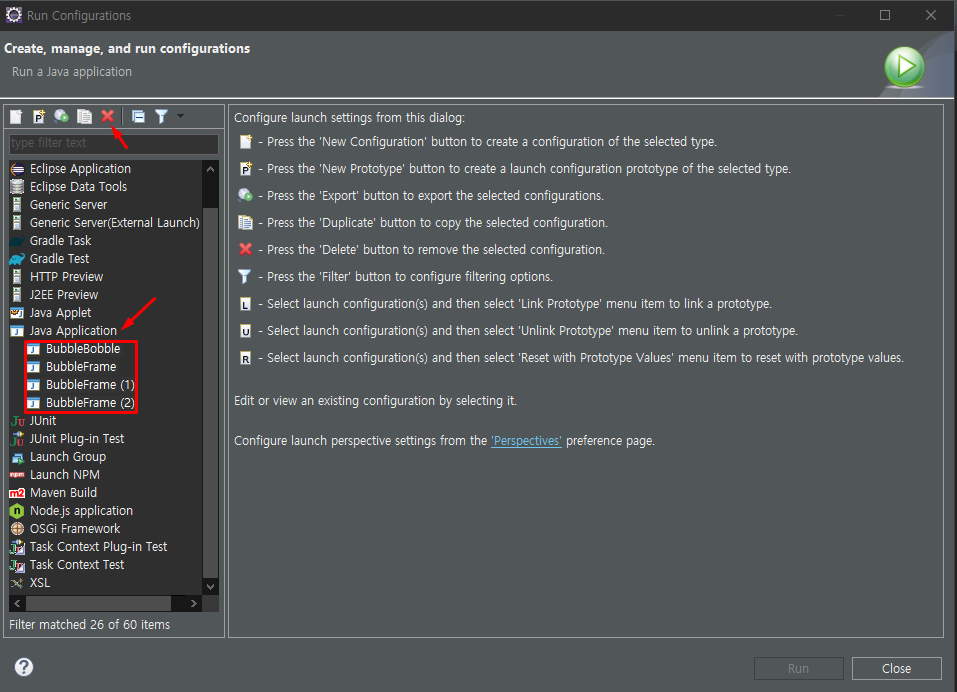
Task: Select the Generic Server entry
Action: tap(68, 205)
